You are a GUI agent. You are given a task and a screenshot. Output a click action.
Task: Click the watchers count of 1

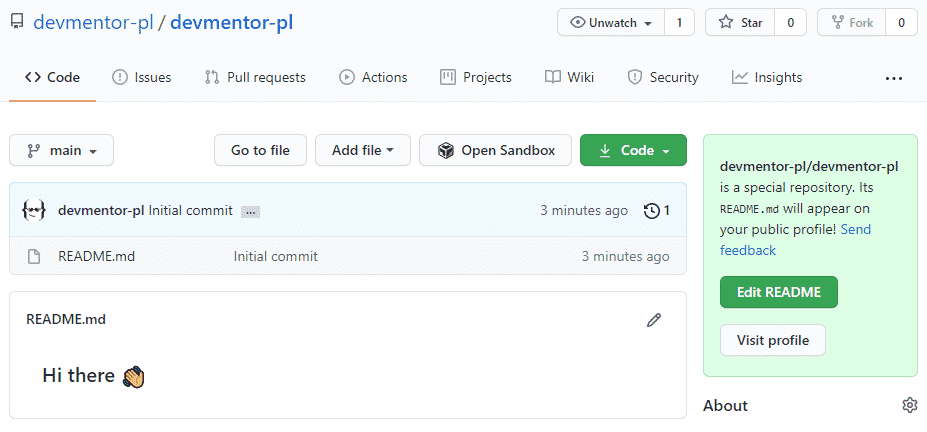679,23
